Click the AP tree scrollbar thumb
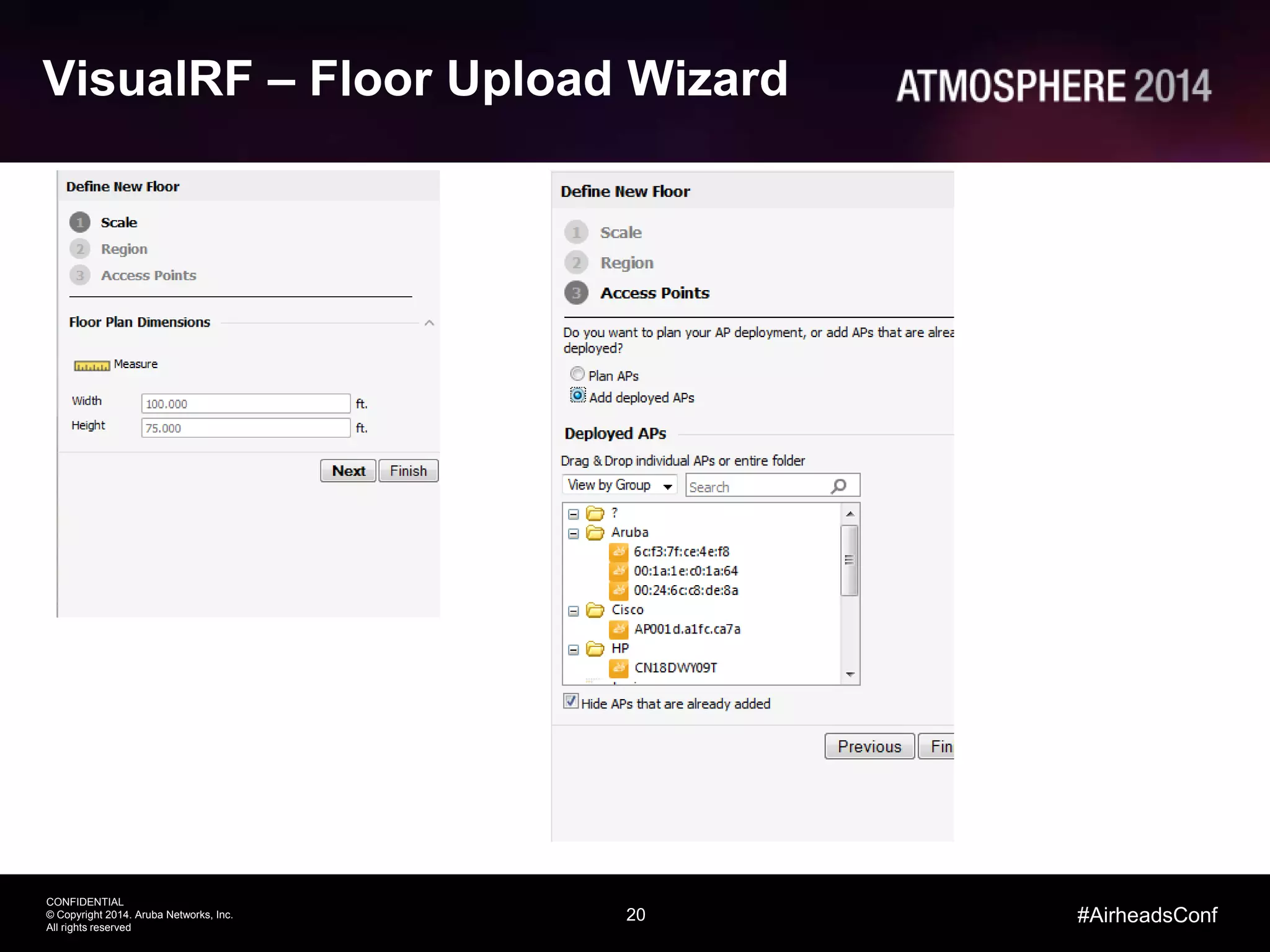Viewport: 1270px width, 952px height. [x=850, y=560]
